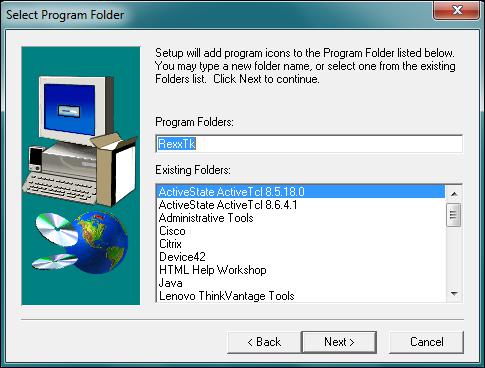Image resolution: width=485 pixels, height=368 pixels.
Task: Select the Cisco folder entry
Action: tap(301, 231)
